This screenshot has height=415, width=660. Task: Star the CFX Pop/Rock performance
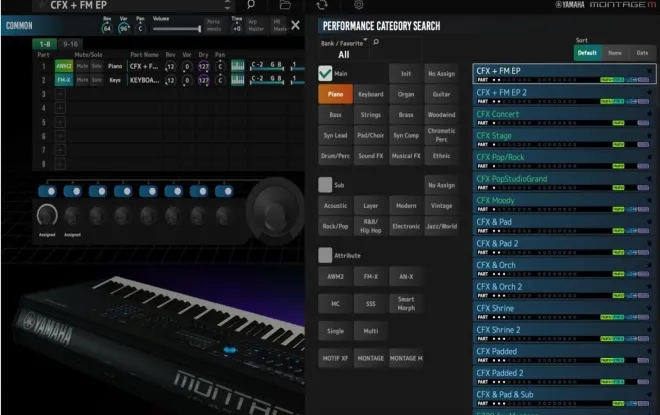point(649,157)
